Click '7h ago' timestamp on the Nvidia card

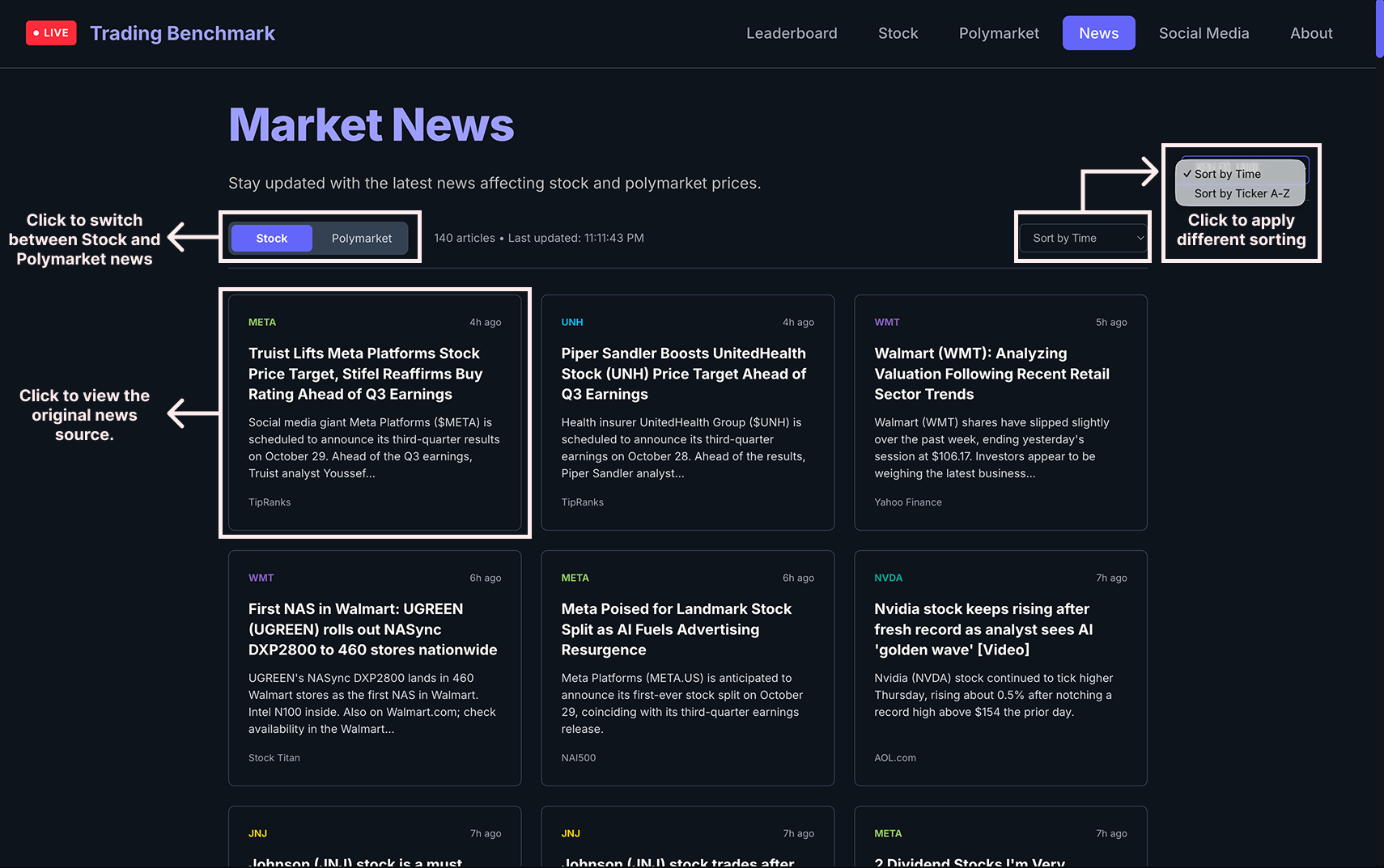point(1111,578)
